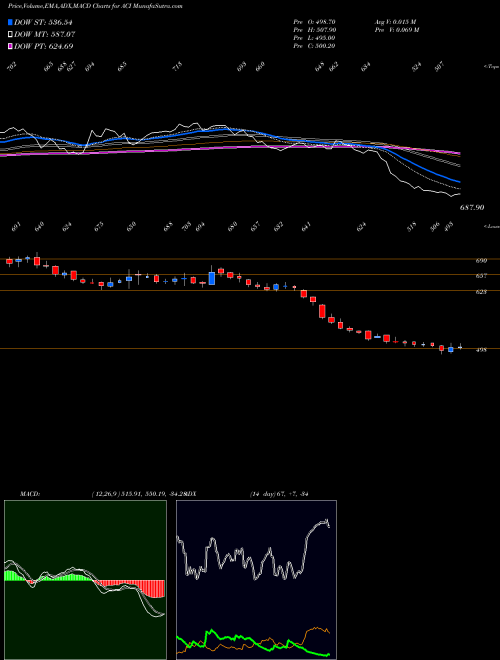Click the '691' low value label

(16, 227)
